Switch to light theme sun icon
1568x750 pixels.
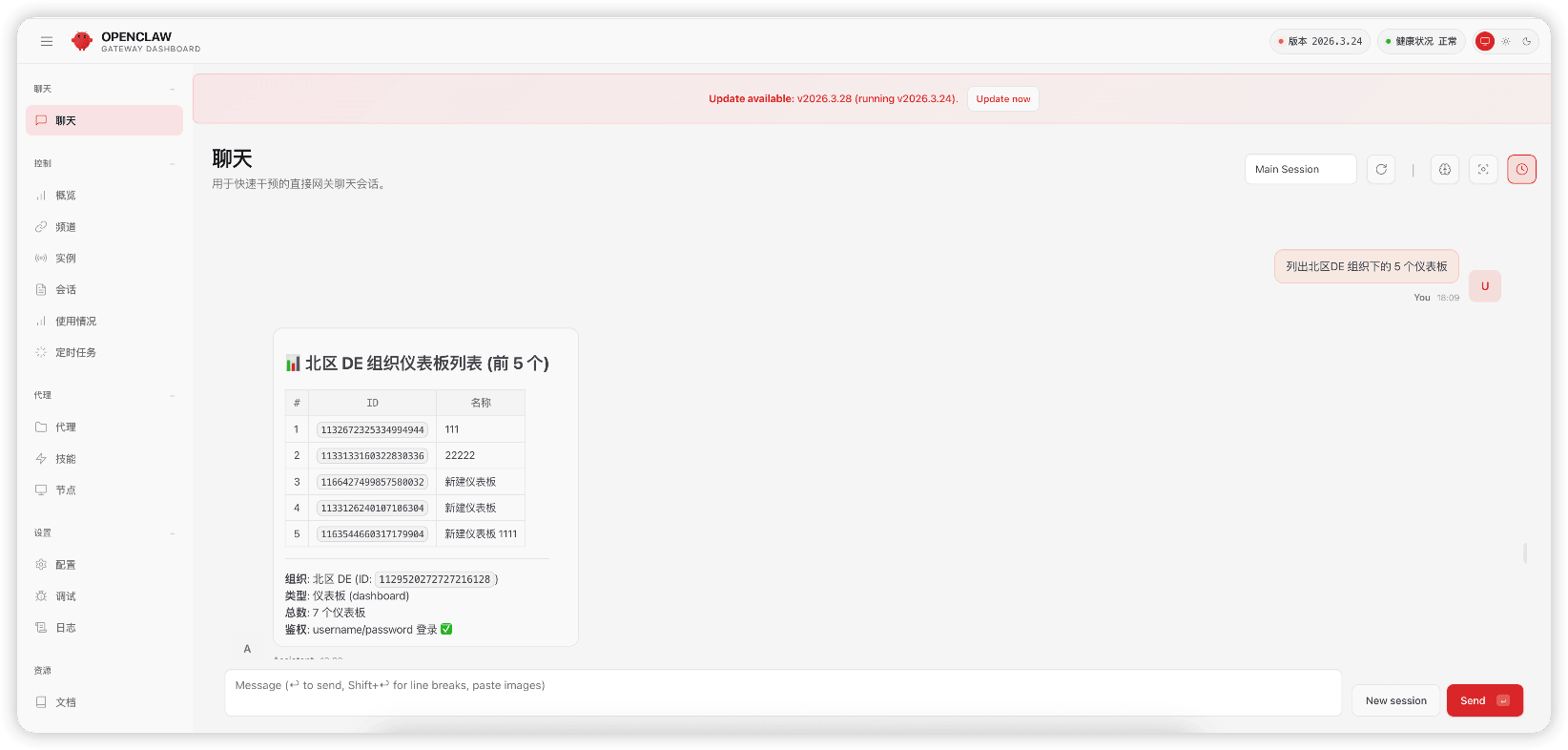tap(1506, 41)
